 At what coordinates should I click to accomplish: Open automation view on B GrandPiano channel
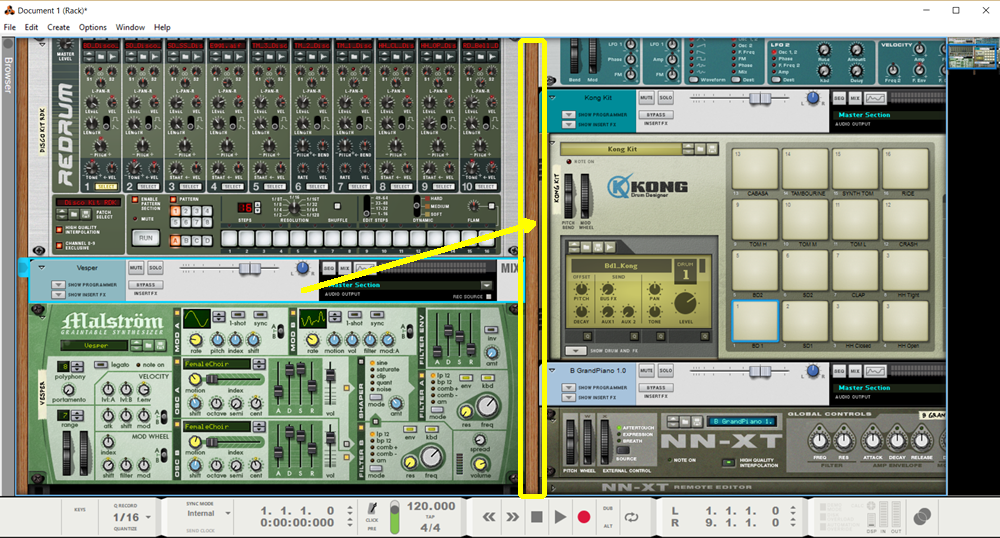(876, 371)
